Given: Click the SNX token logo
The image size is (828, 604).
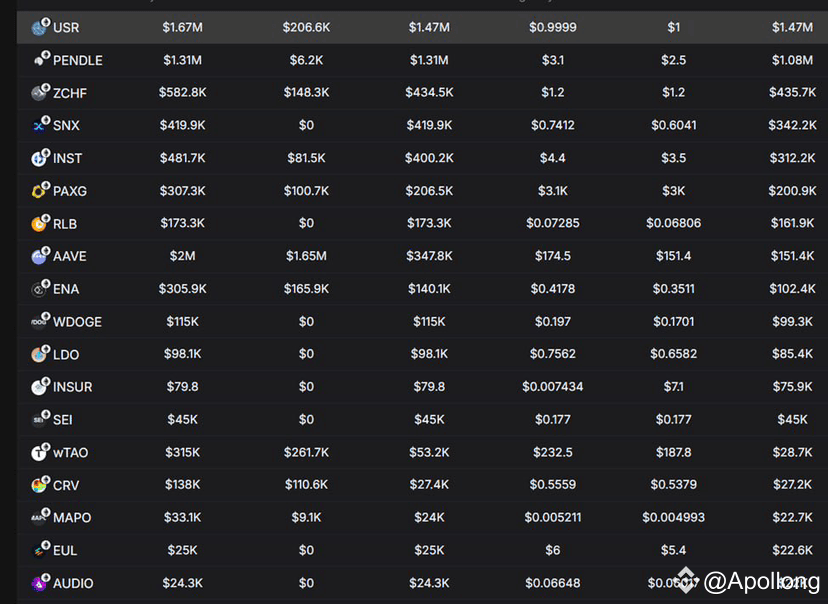Looking at the screenshot, I should pos(40,125).
